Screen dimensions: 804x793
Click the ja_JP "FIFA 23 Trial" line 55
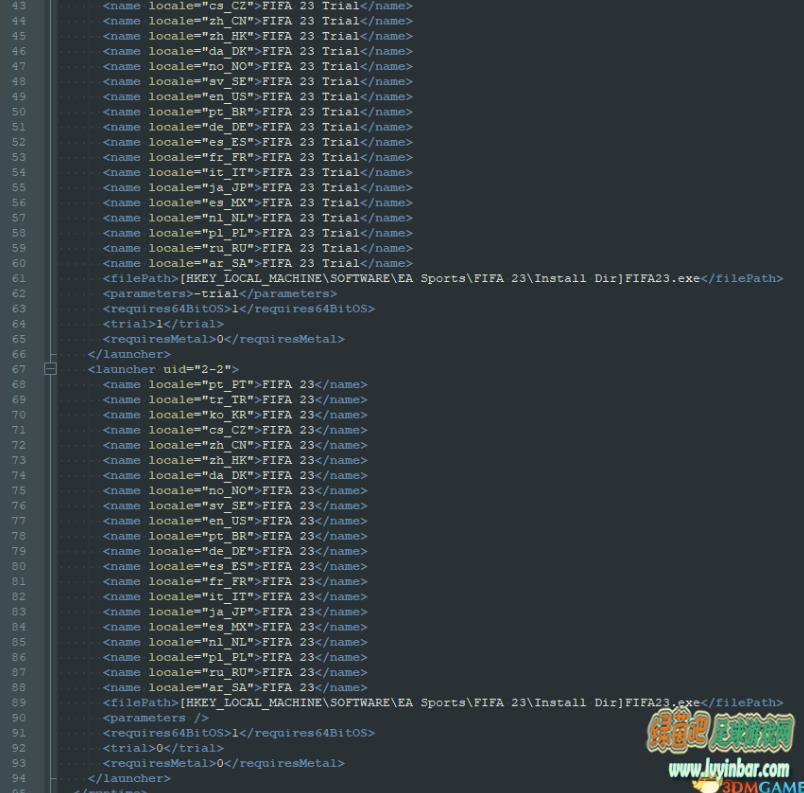coord(258,188)
